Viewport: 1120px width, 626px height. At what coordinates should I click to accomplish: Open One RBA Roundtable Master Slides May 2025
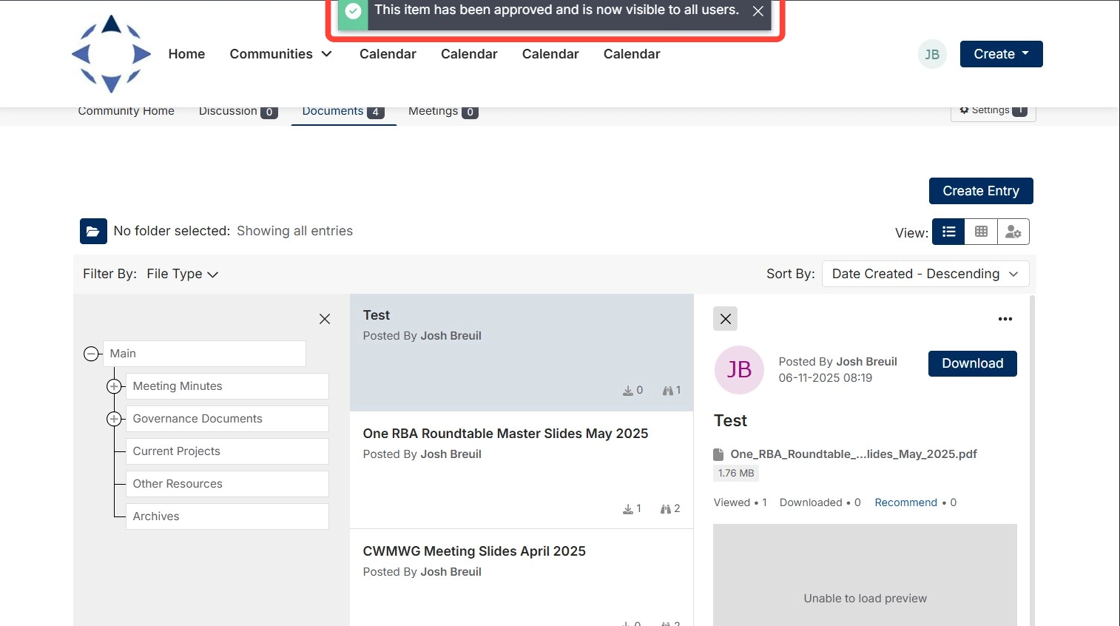point(505,433)
